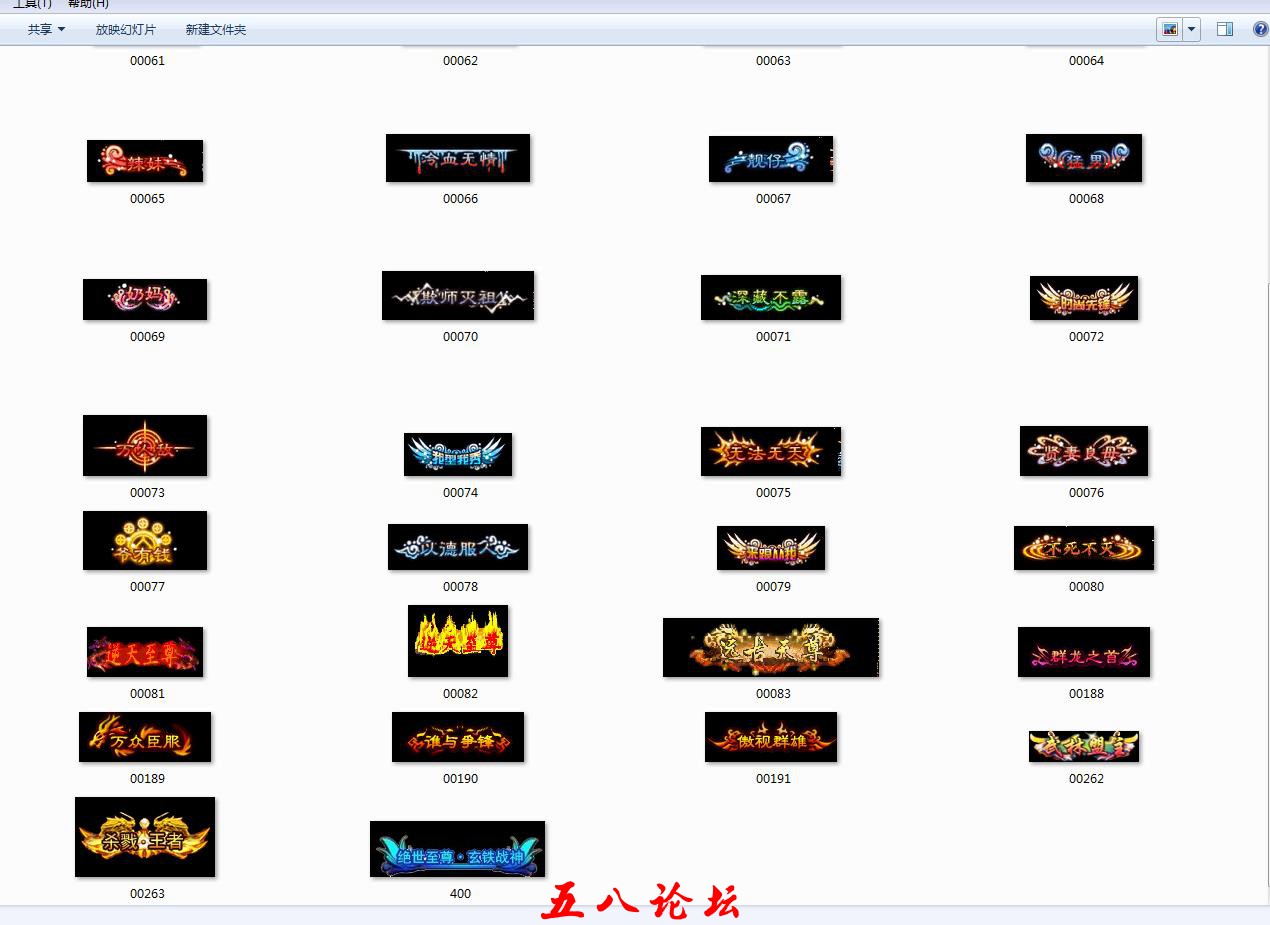This screenshot has width=1270, height=925.
Task: Open Explorer help via the question mark icon
Action: (x=1260, y=29)
